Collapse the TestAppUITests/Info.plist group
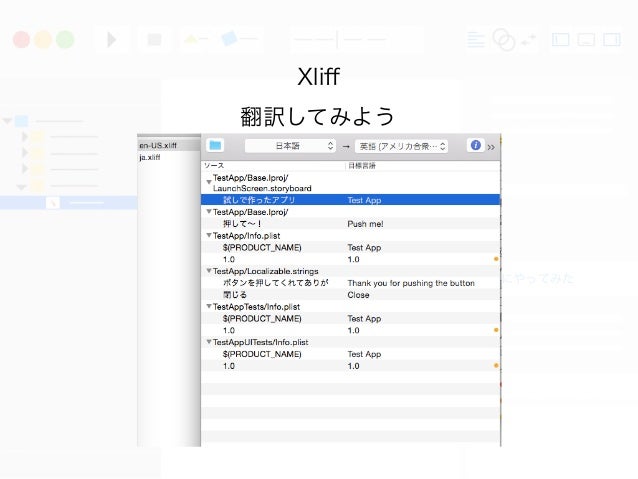Image resolution: width=638 pixels, height=479 pixels. [x=209, y=341]
